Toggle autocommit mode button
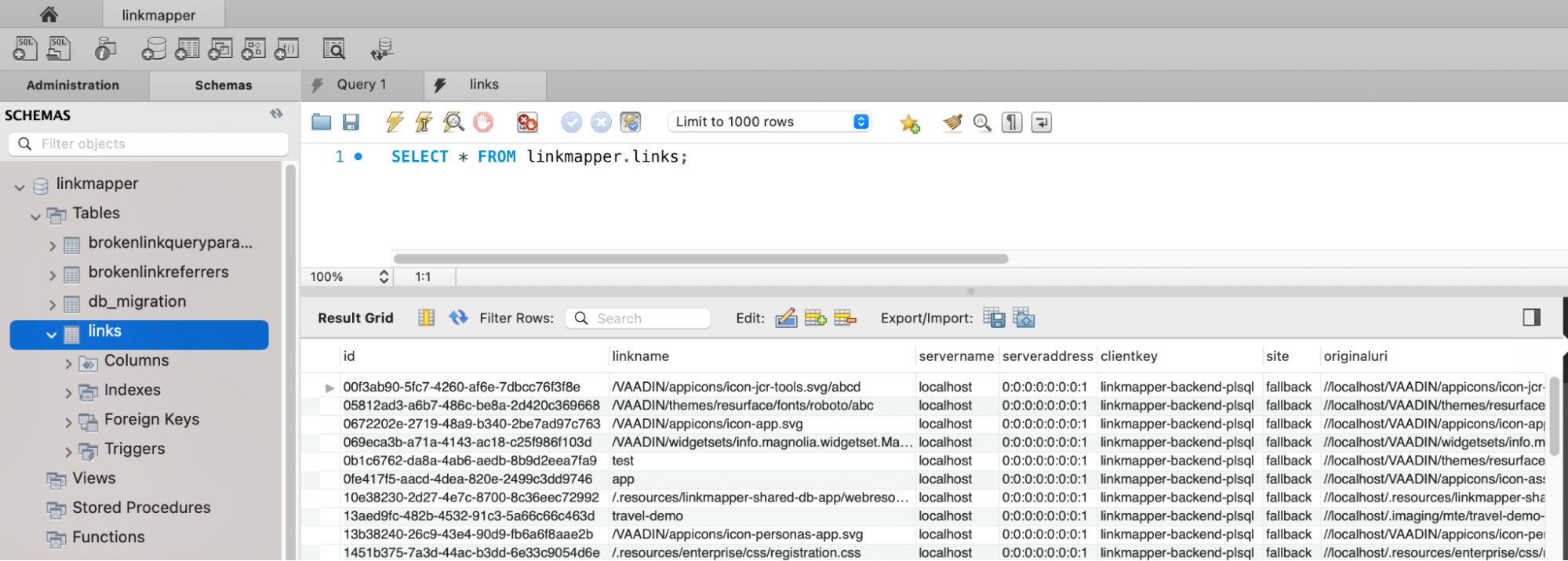Viewport: 1568px width, 561px height. tap(631, 122)
